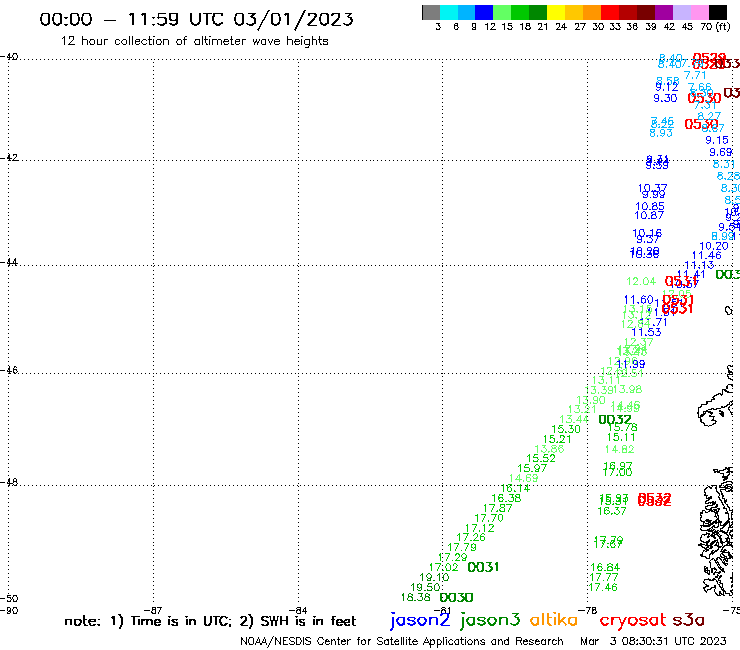The image size is (740, 650).
Task: Click timestamp "Mar 3 08:30:31 UTC 2023"
Action: [653, 641]
